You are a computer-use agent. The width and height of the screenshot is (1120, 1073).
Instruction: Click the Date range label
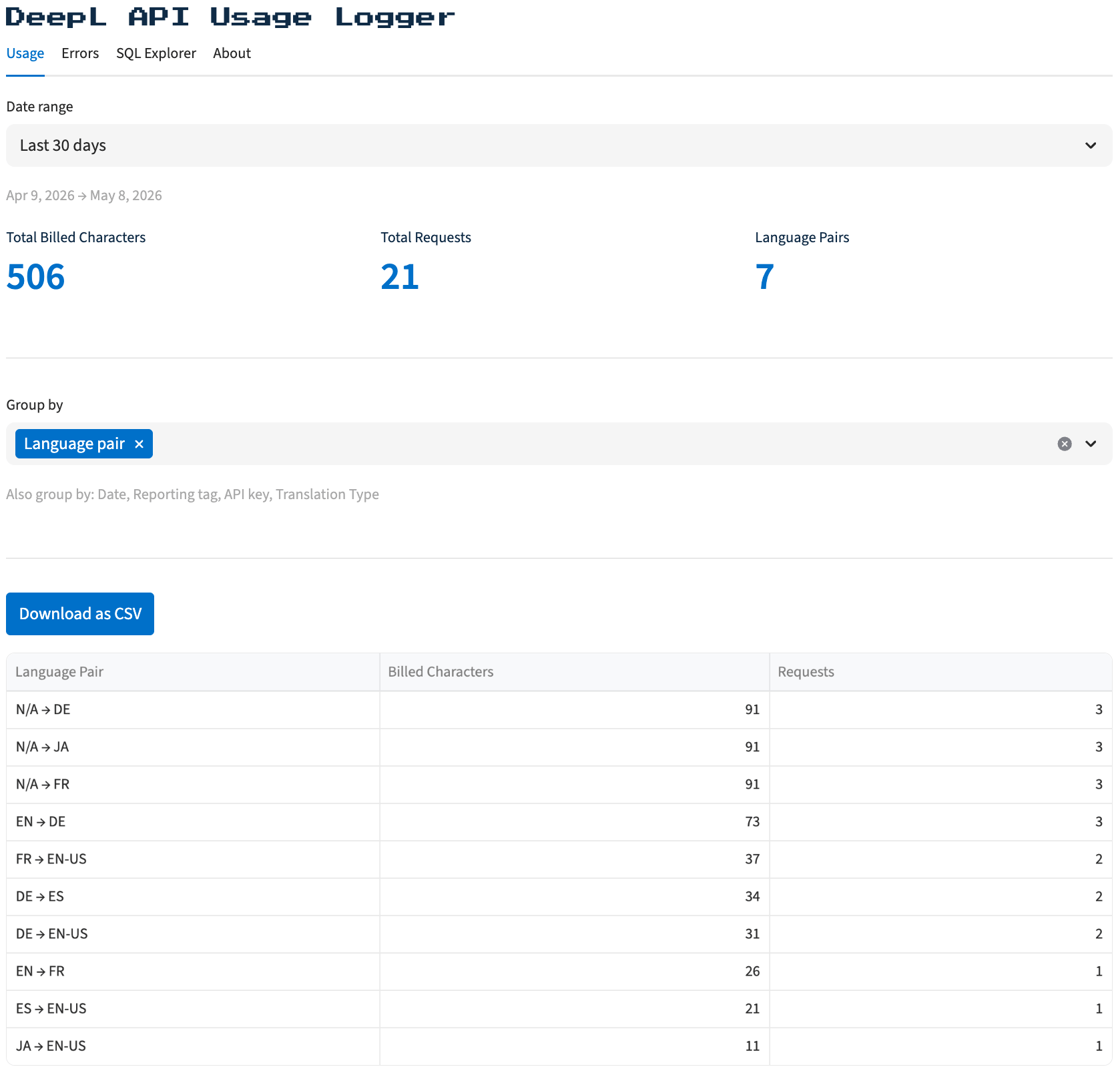coord(39,107)
